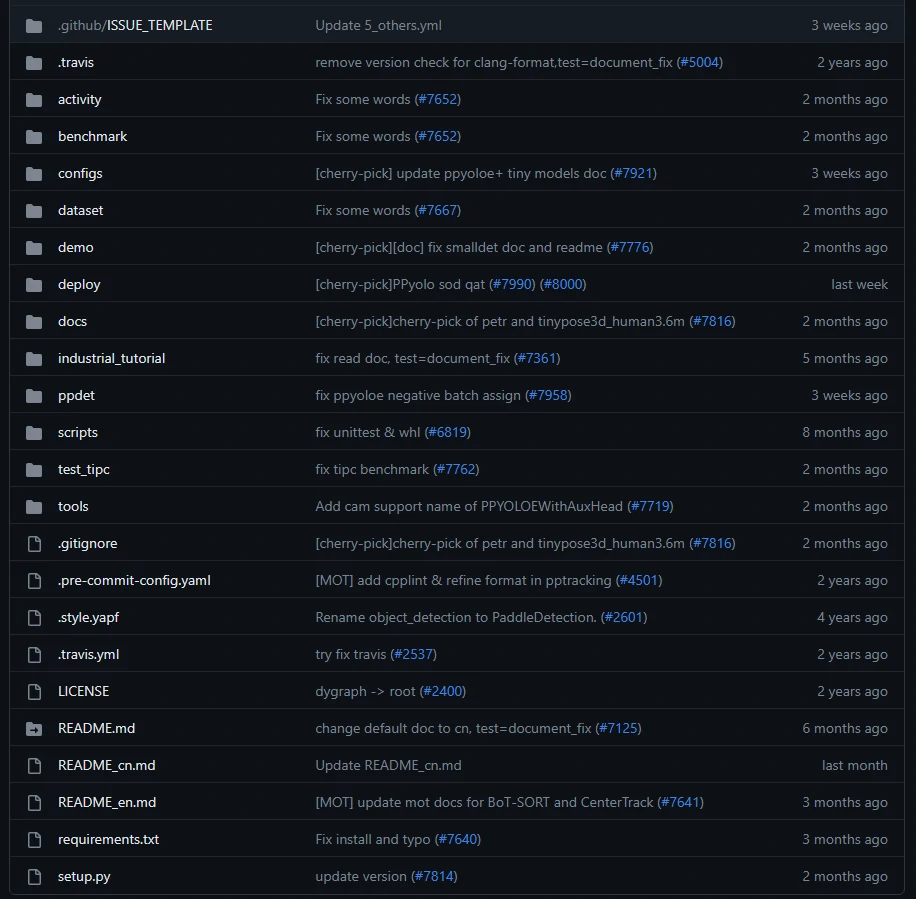Click the symlink file icon beside README.md
The width and height of the screenshot is (916, 899).
pos(35,728)
